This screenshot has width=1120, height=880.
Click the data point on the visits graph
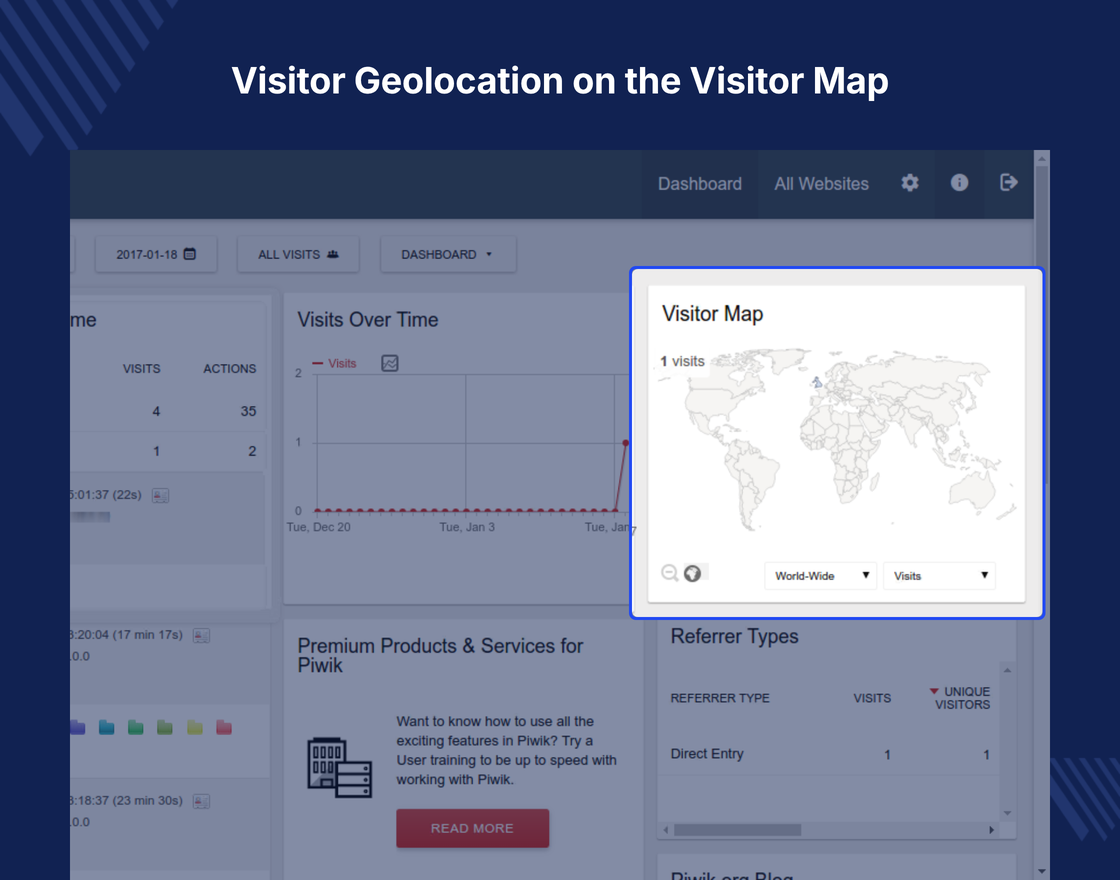625,443
